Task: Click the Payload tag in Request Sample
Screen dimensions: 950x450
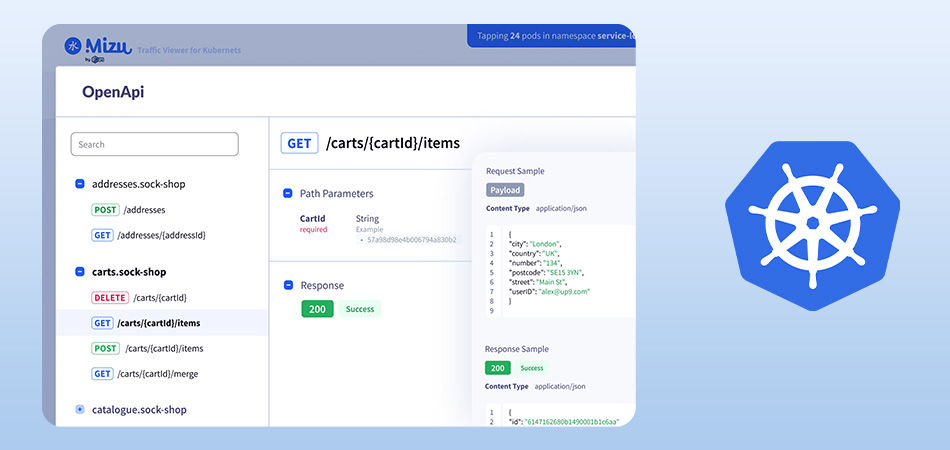Action: [505, 190]
